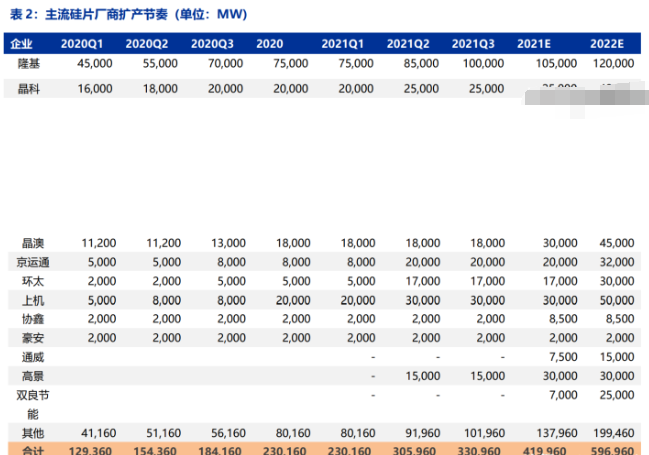Screen dimensions: 649x455
Task: Select 合计 2022E total 596,960
Action: tap(612, 450)
